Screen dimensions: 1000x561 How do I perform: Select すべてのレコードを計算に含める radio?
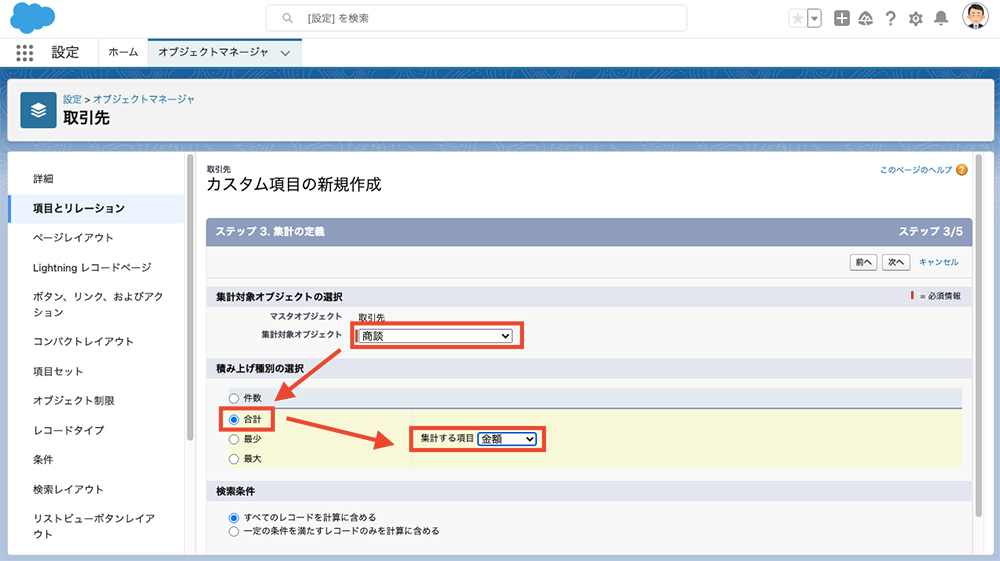(x=234, y=518)
